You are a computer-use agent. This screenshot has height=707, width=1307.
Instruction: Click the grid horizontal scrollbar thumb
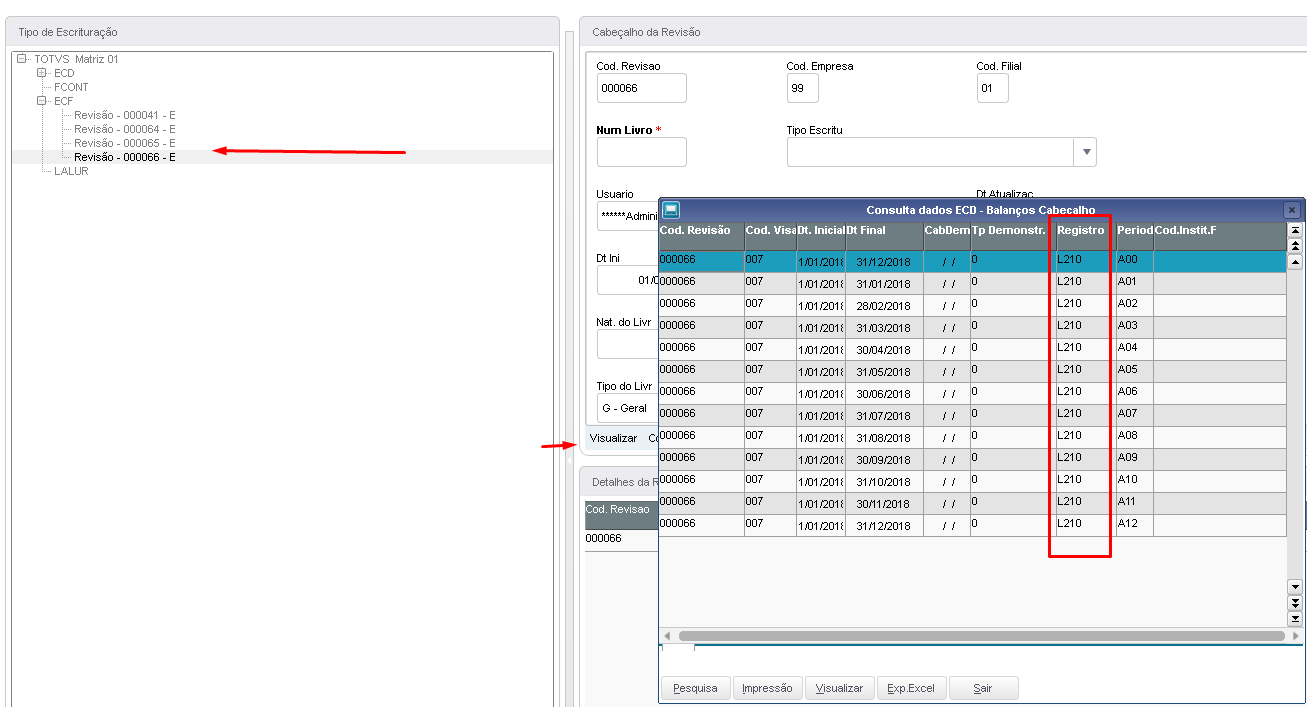pos(981,635)
